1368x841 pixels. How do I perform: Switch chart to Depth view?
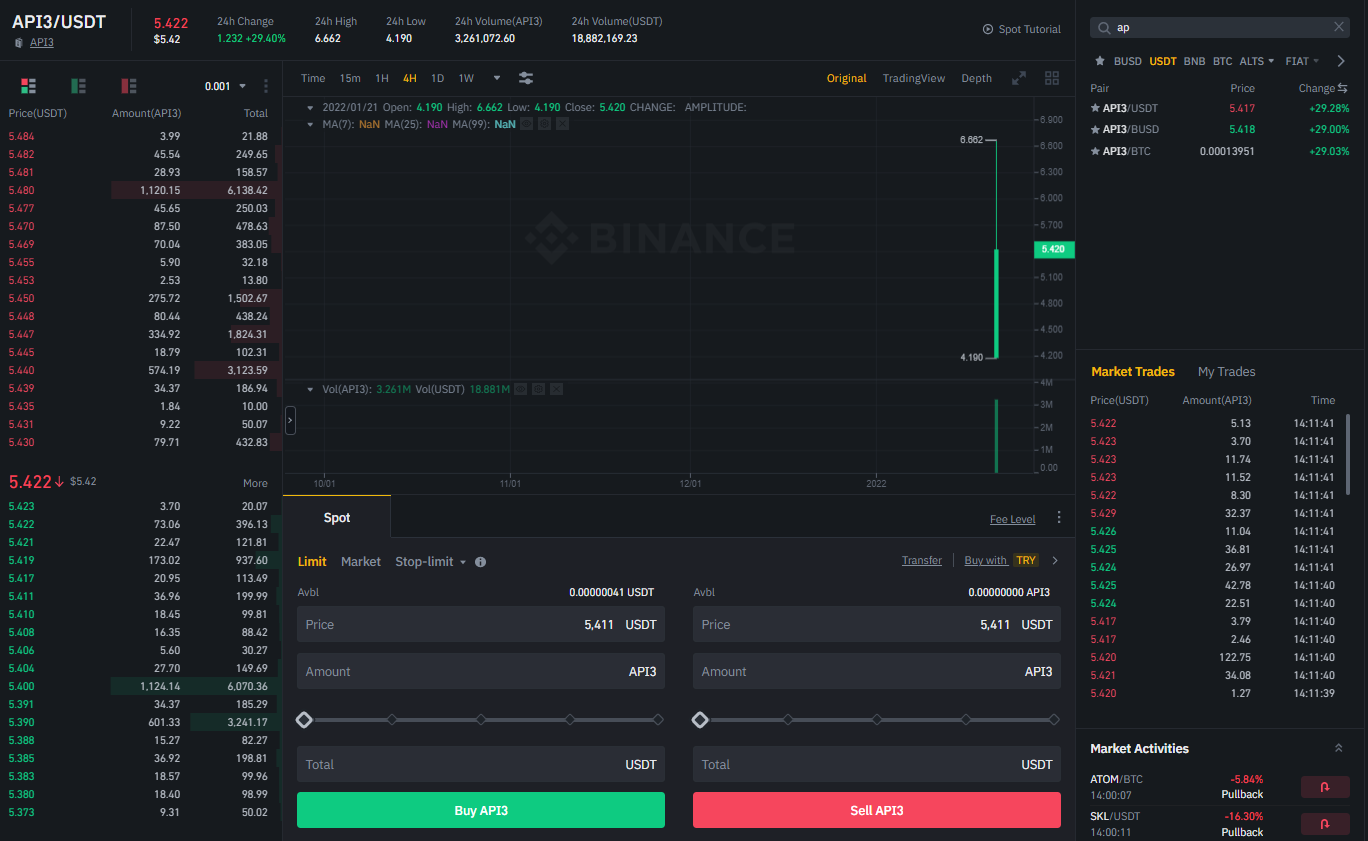pos(977,78)
